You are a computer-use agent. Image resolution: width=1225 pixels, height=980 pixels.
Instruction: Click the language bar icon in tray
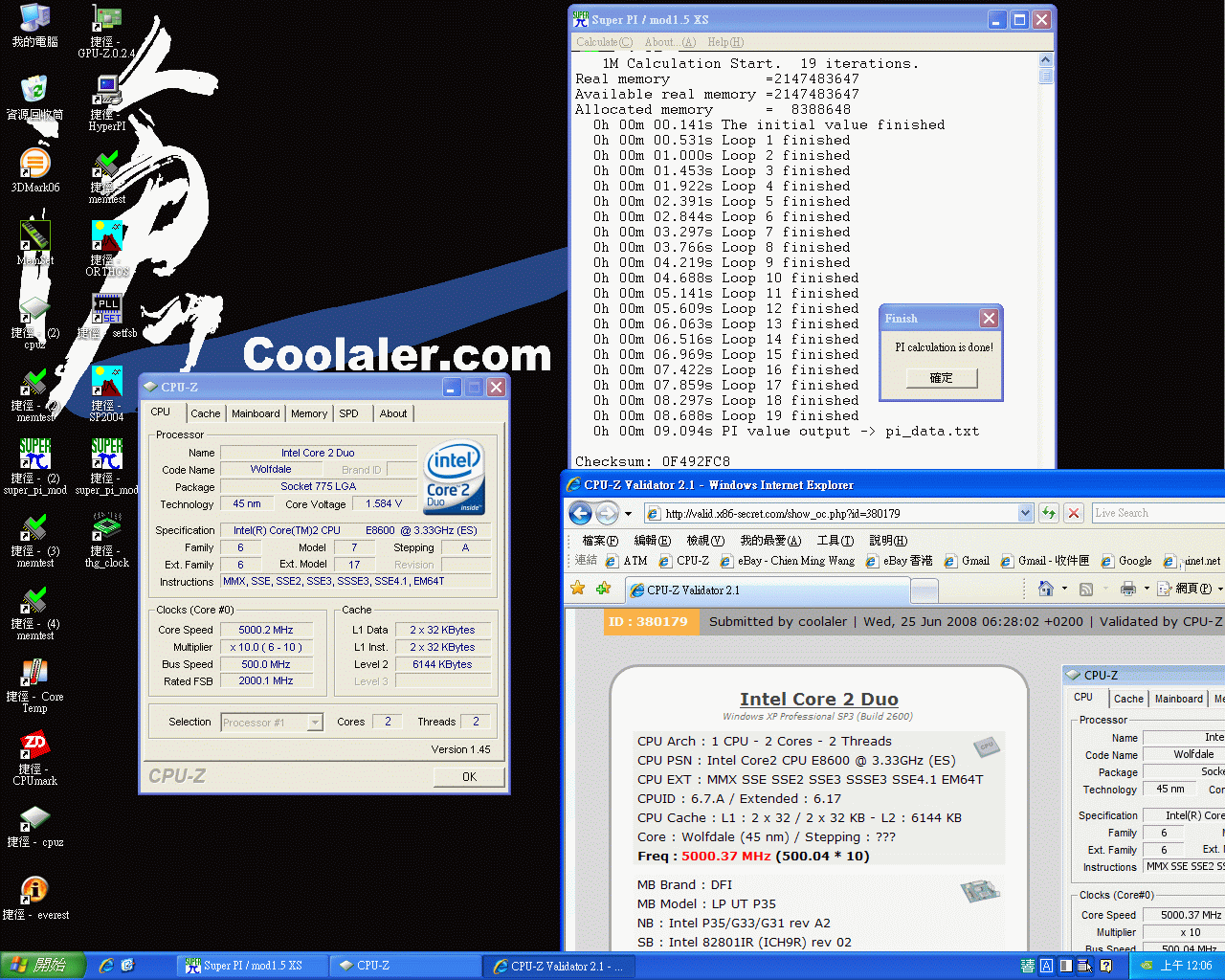click(1027, 966)
